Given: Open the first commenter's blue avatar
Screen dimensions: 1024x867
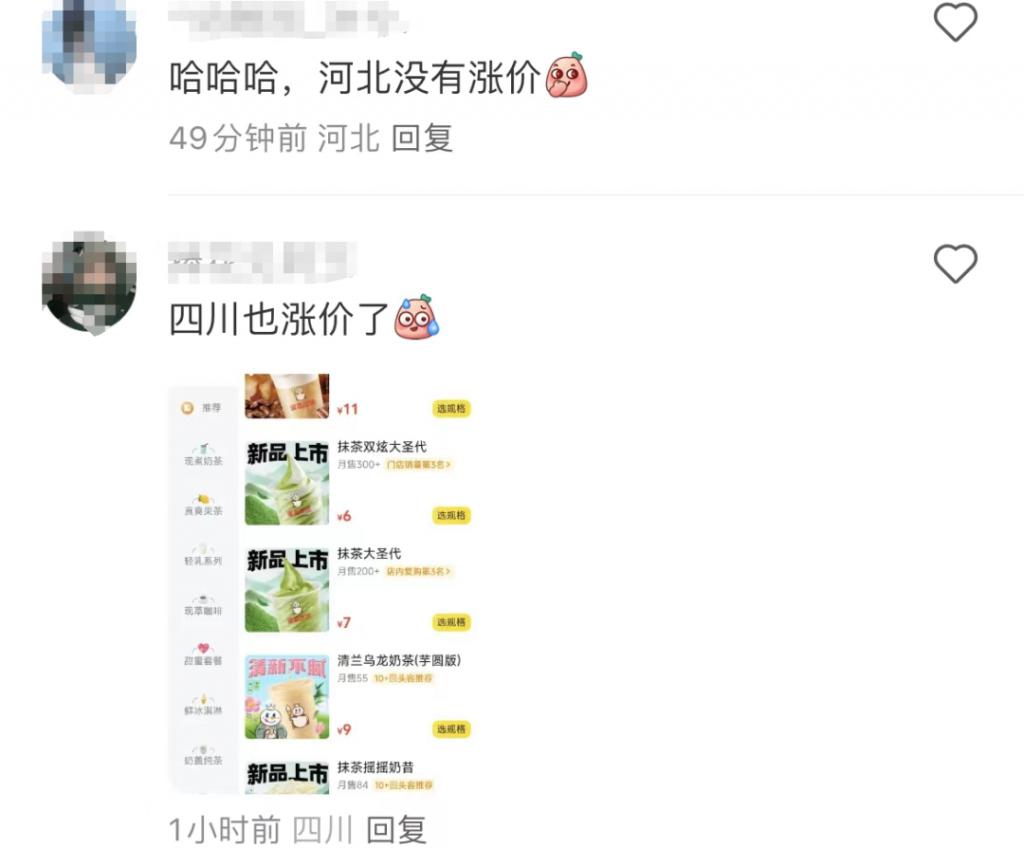Looking at the screenshot, I should click(x=89, y=43).
